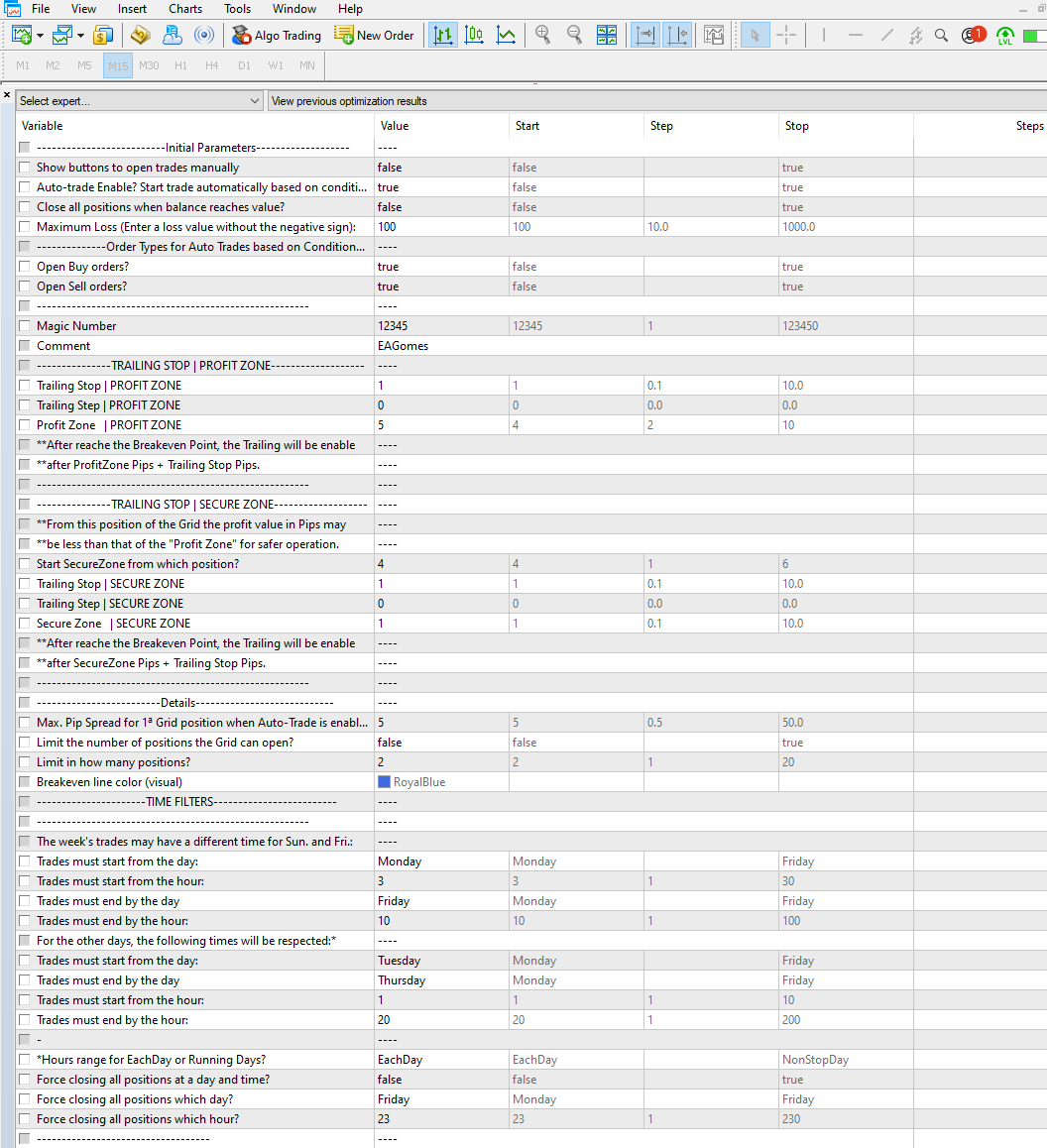Open Thursday value in 'Trades must end by the day'
Viewport: 1051px width, 1148px height.
[x=441, y=980]
